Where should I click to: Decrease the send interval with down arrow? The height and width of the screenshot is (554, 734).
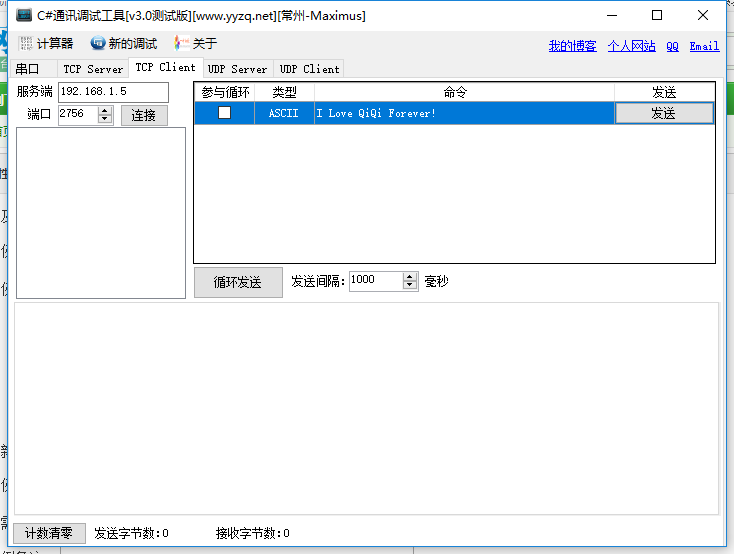(x=410, y=285)
